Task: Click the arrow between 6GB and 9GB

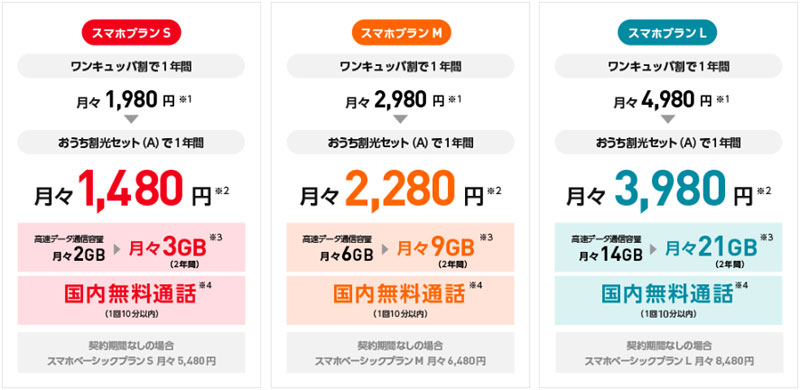Action: [x=385, y=250]
